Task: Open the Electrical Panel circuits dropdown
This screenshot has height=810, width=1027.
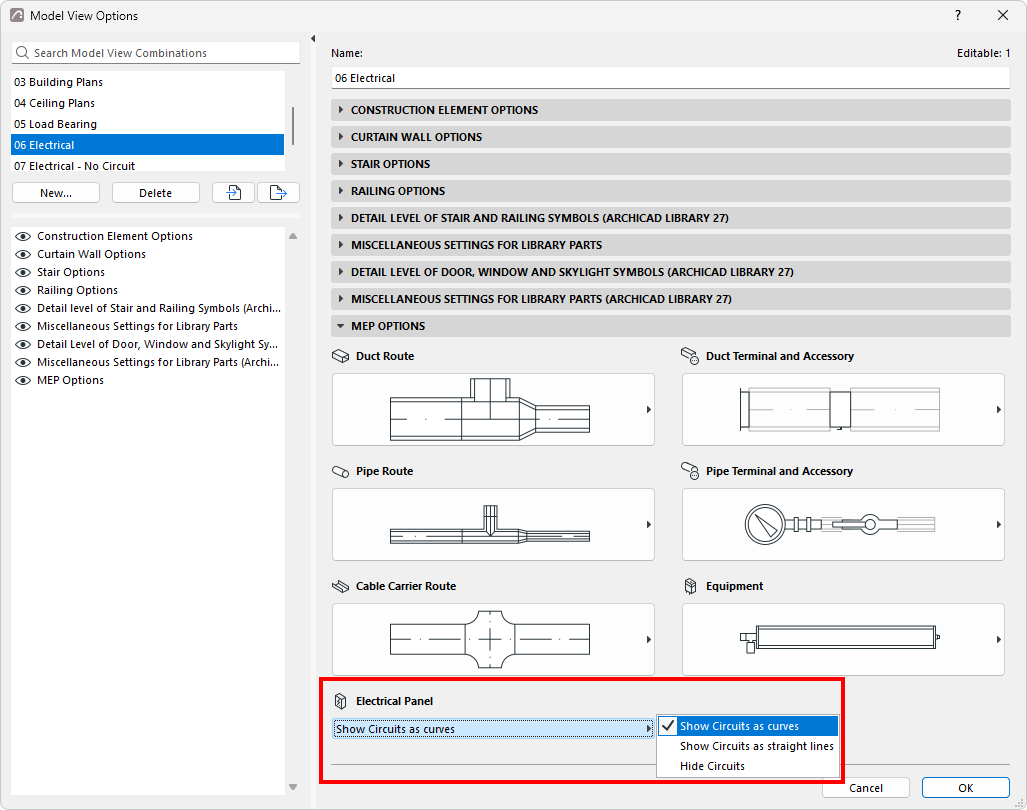Action: [493, 729]
